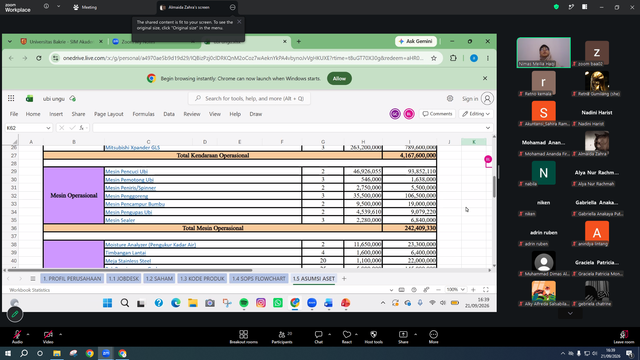Open Host tools in Zoom toolbar

pyautogui.click(x=373, y=337)
